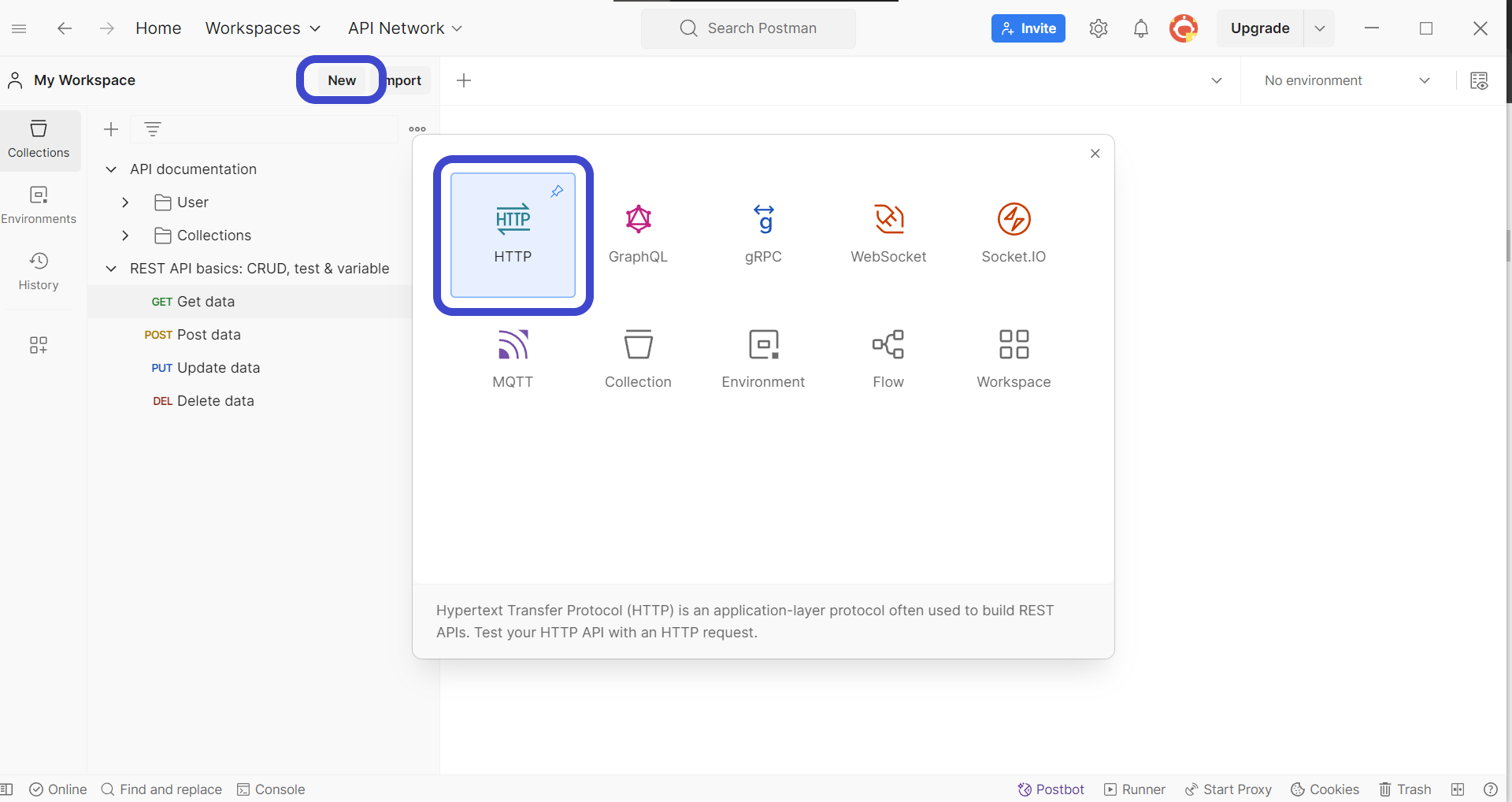
Task: Open the help question mark icon
Action: [1491, 789]
